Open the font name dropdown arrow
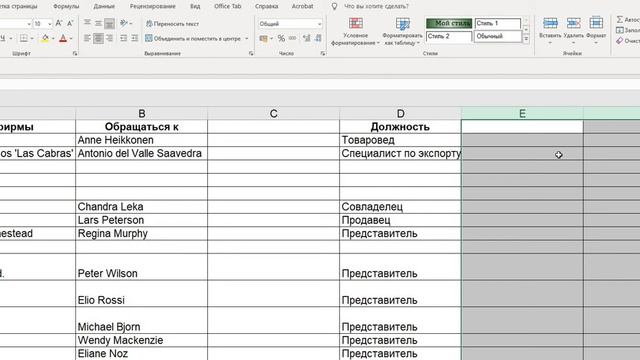640x360 pixels. click(29, 24)
